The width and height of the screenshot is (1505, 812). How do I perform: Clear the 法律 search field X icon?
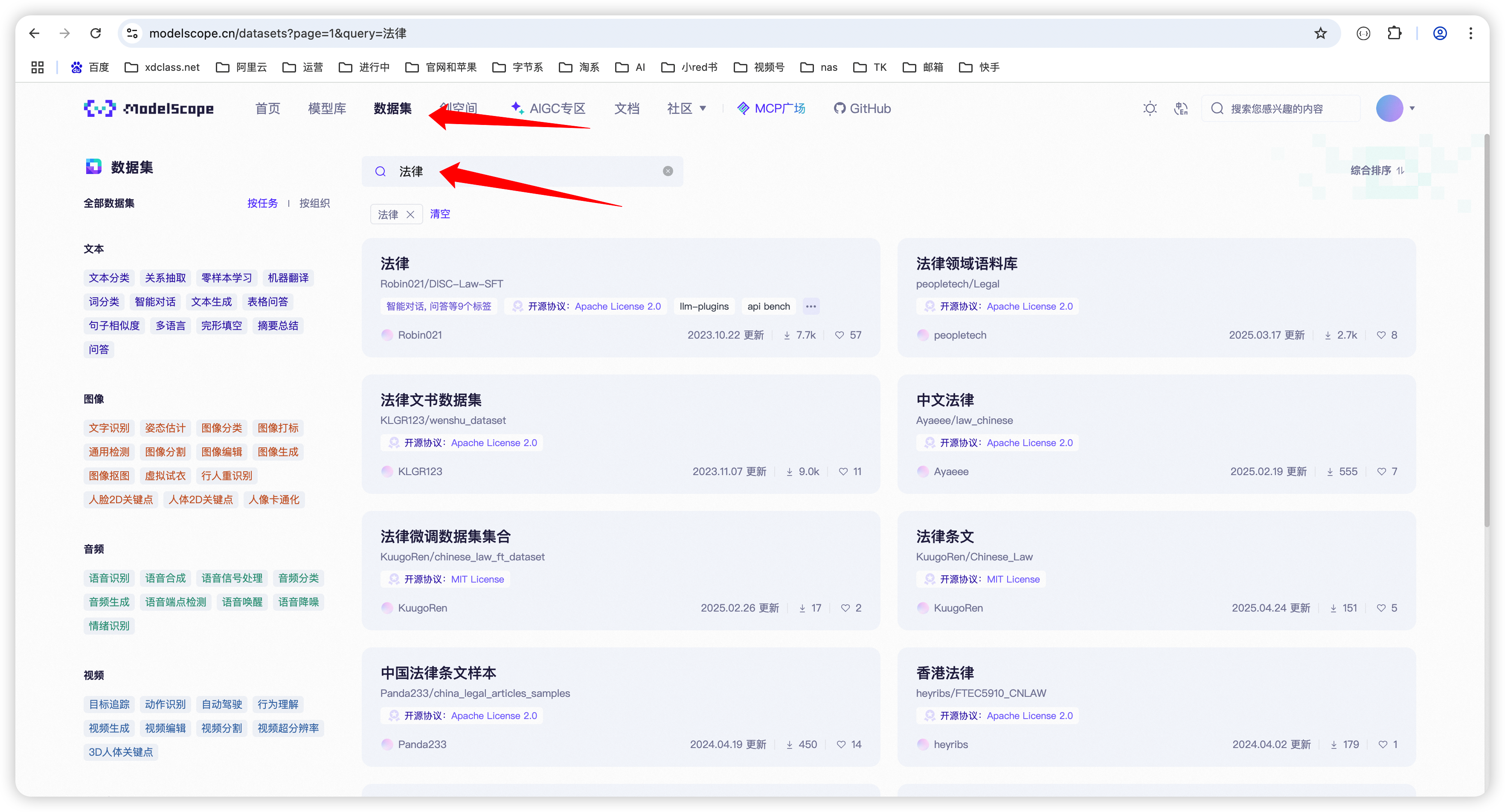[x=668, y=171]
